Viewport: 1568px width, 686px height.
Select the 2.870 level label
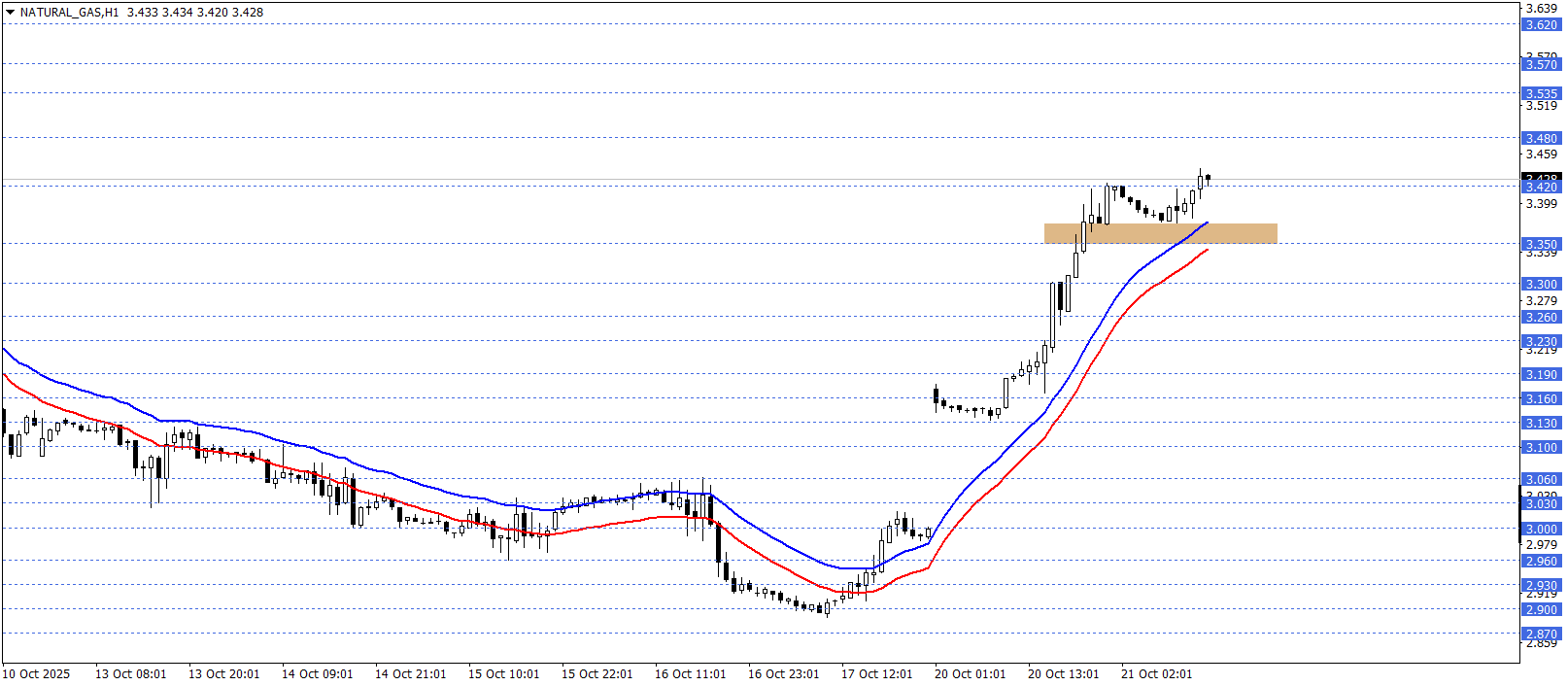(x=1541, y=635)
